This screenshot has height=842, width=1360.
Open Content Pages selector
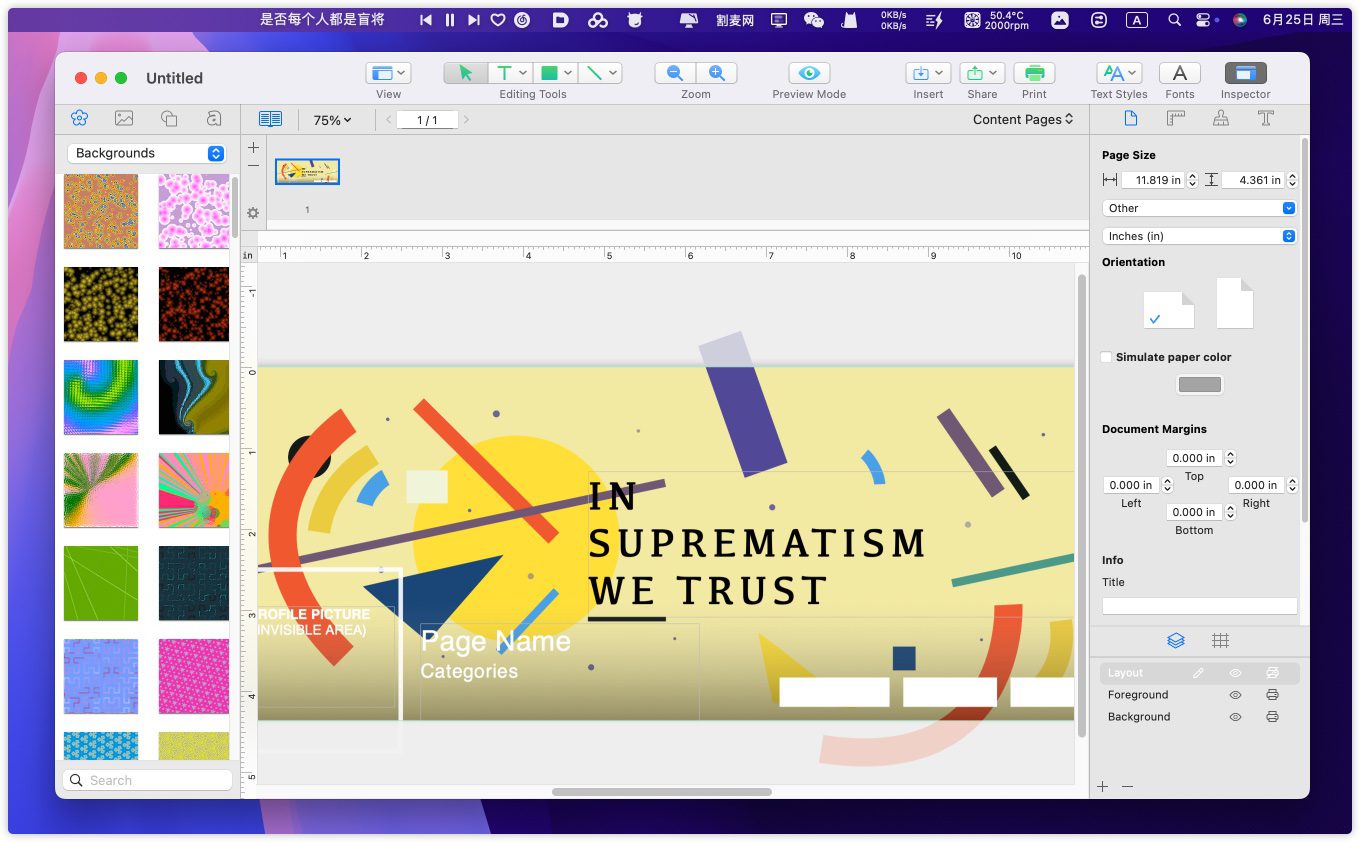coord(1023,119)
